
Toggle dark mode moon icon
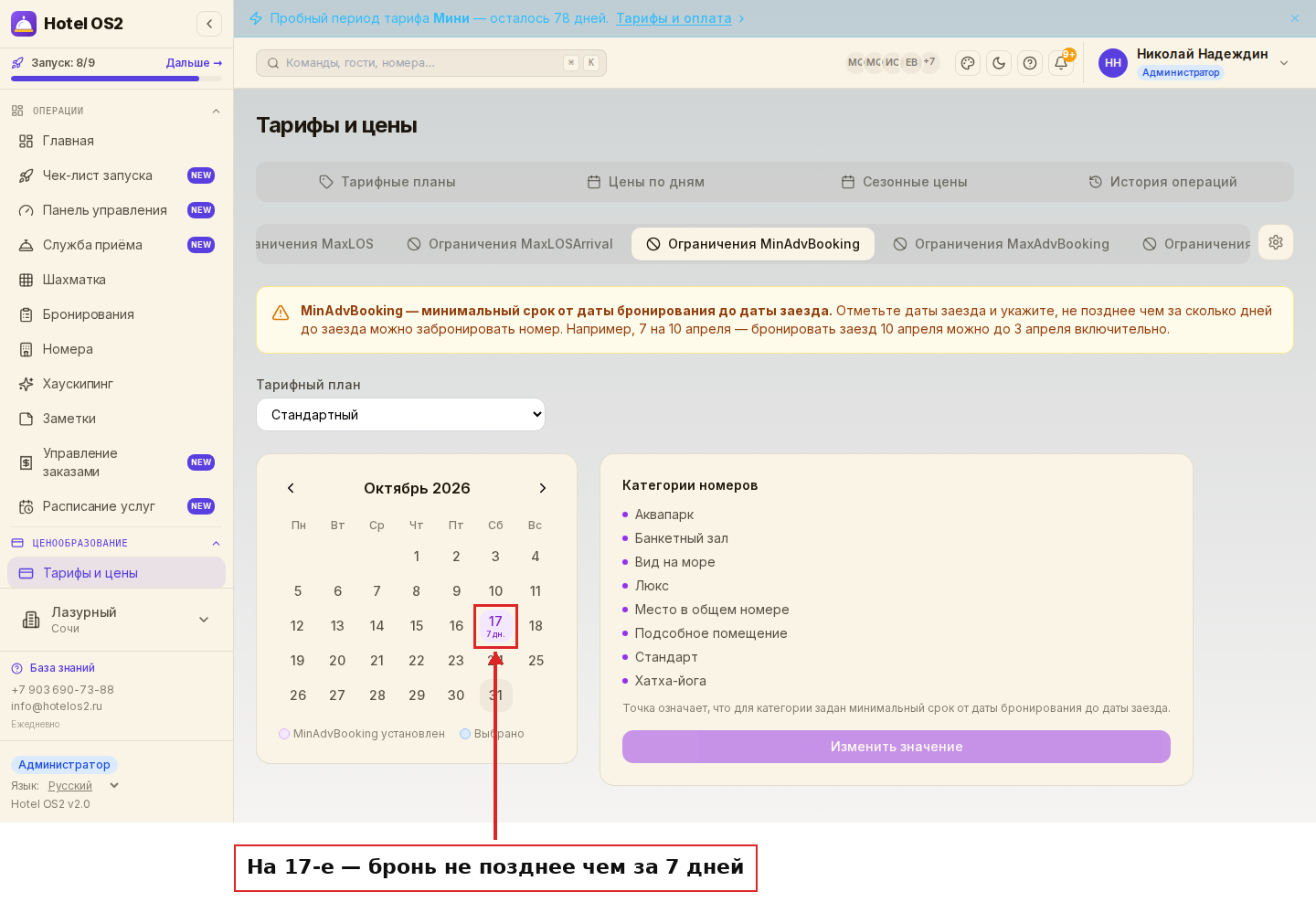coord(999,63)
